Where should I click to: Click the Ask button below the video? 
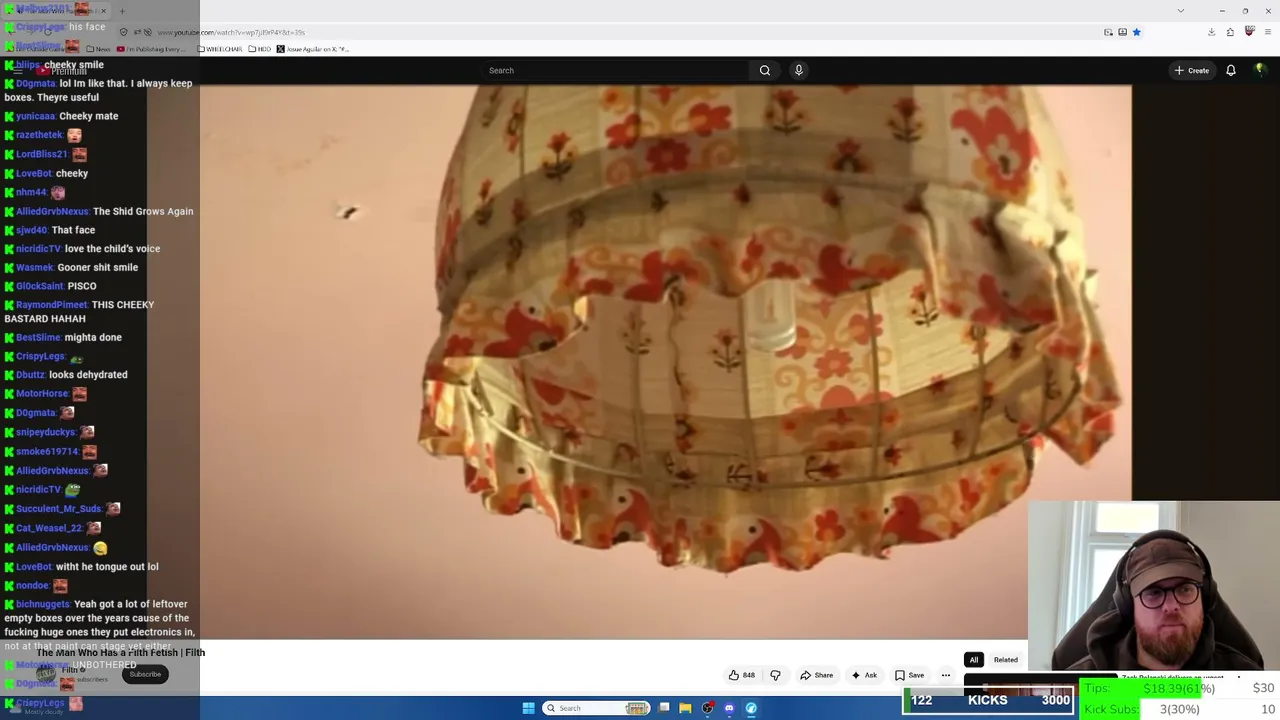[x=864, y=675]
